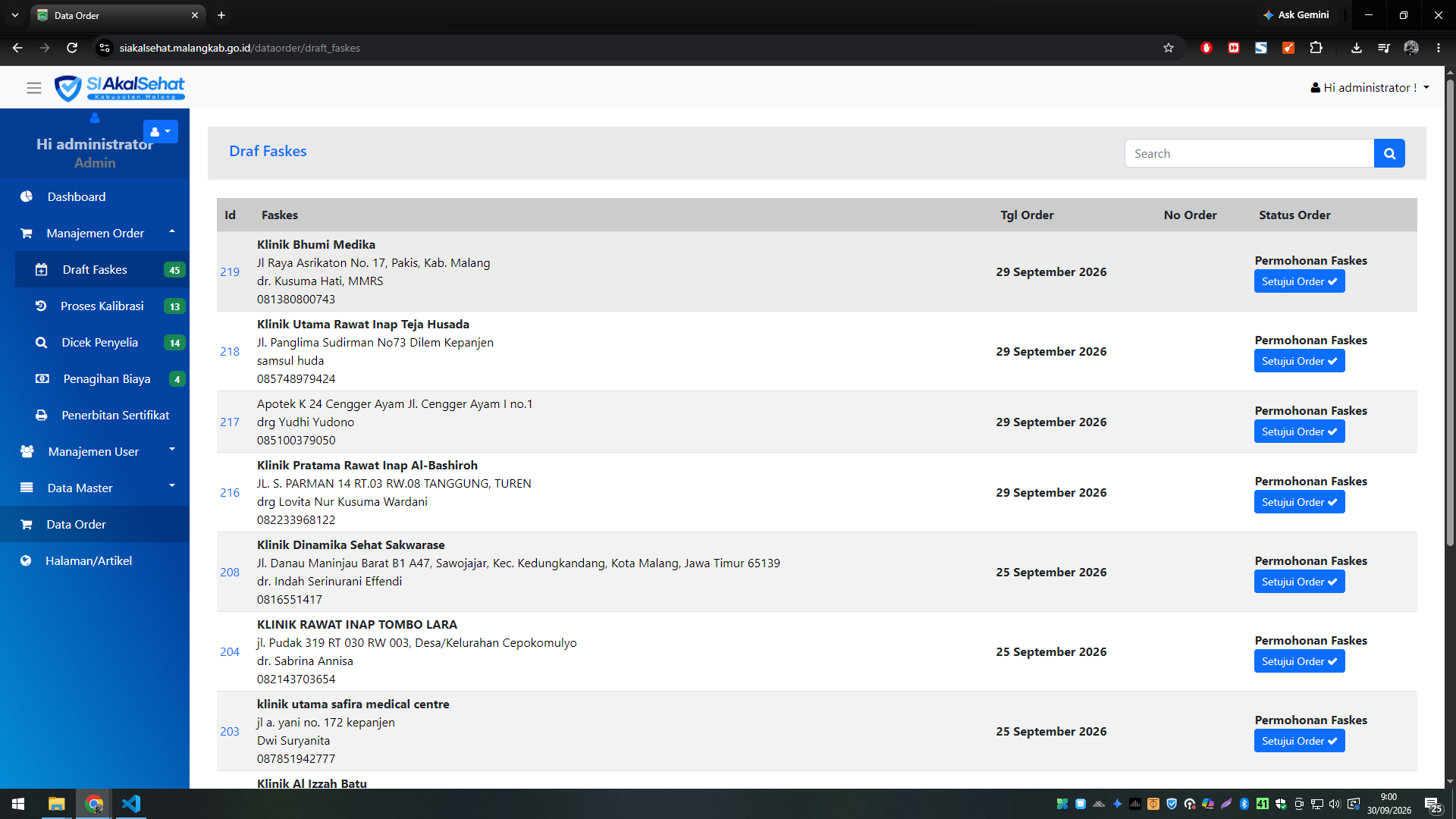Open the media control icon in toolbar
Image resolution: width=1456 pixels, height=819 pixels.
coord(1384,48)
